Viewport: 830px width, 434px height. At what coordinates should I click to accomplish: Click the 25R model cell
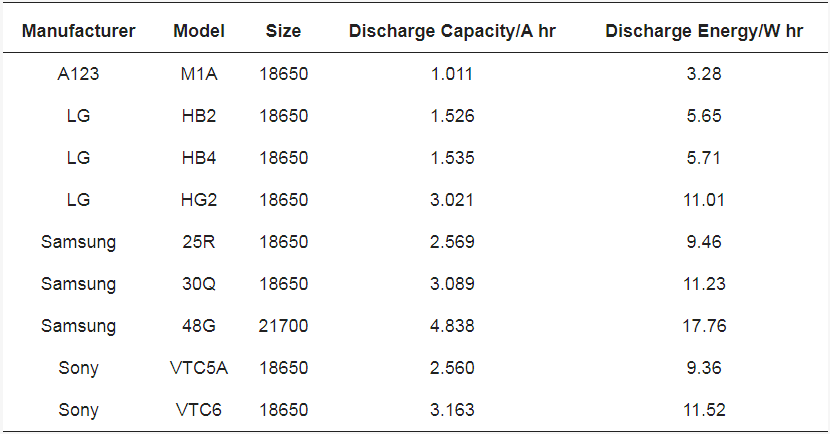point(199,241)
